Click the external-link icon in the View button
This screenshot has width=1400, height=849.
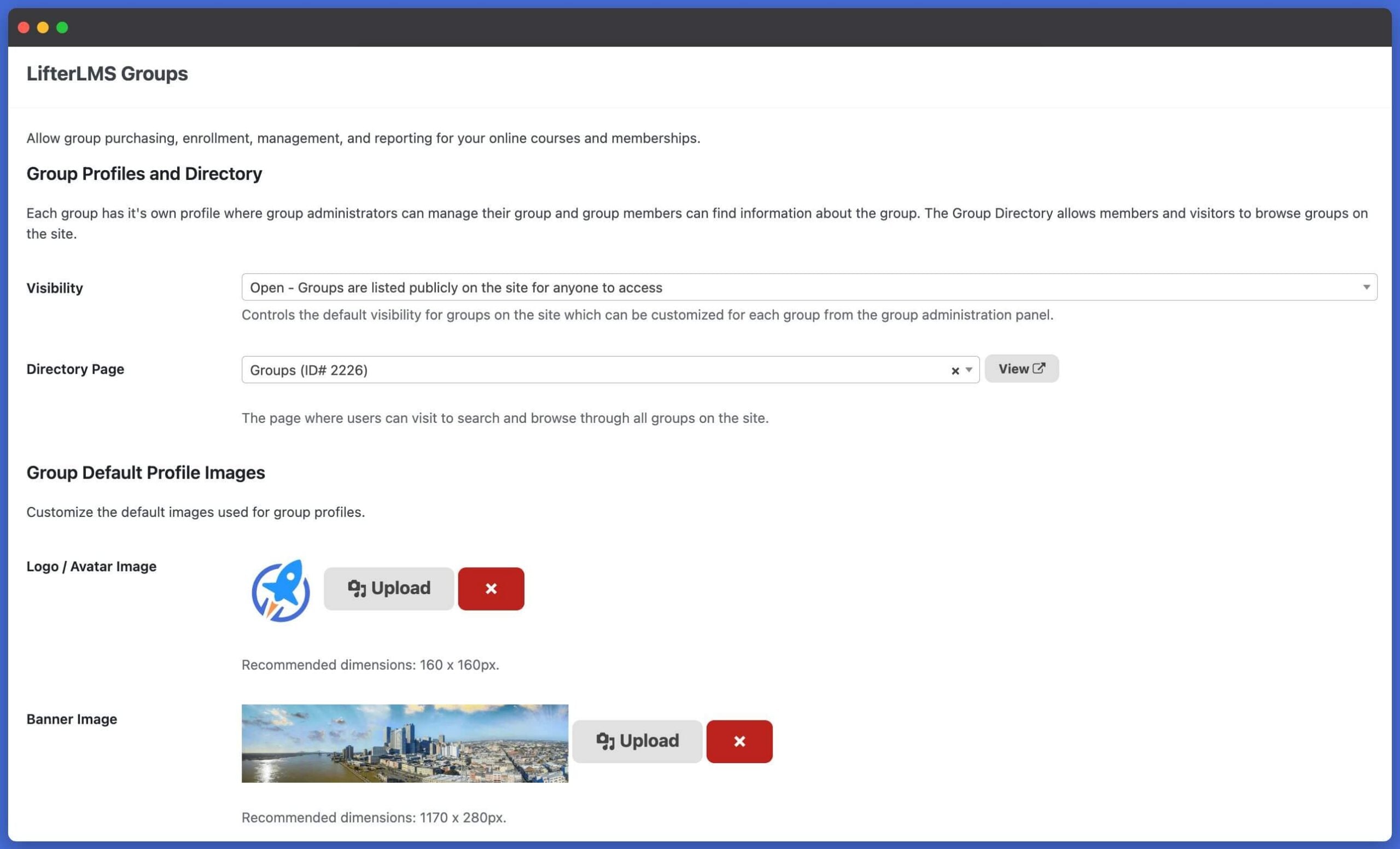(x=1039, y=368)
